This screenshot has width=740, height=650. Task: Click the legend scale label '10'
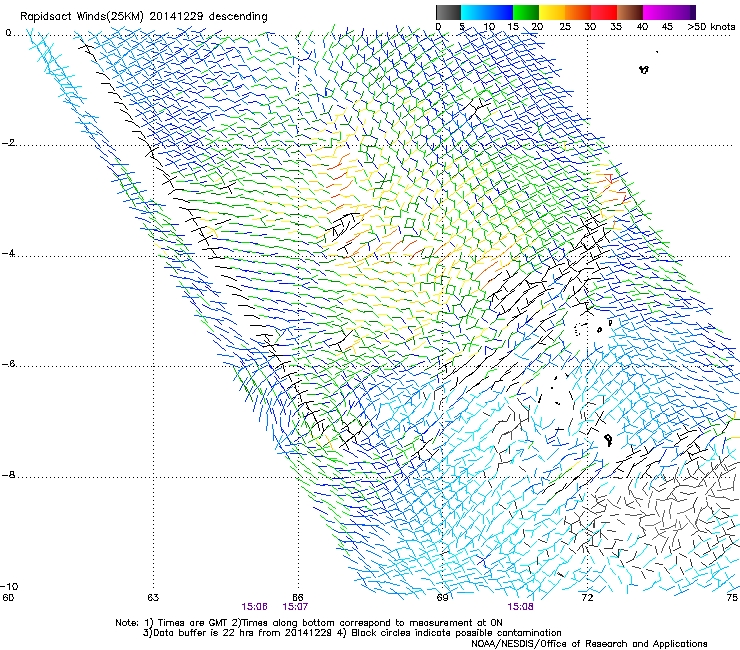(x=489, y=27)
